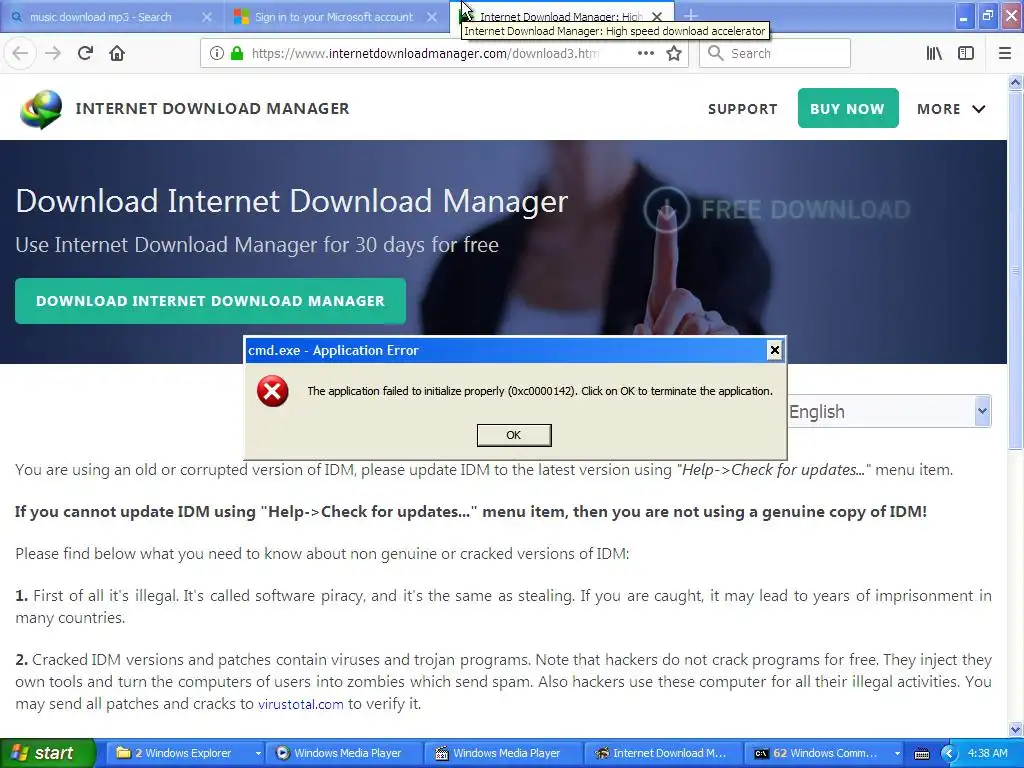Open 2 Windows Explorer taskbar group
The height and width of the screenshot is (768, 1024).
(178, 753)
